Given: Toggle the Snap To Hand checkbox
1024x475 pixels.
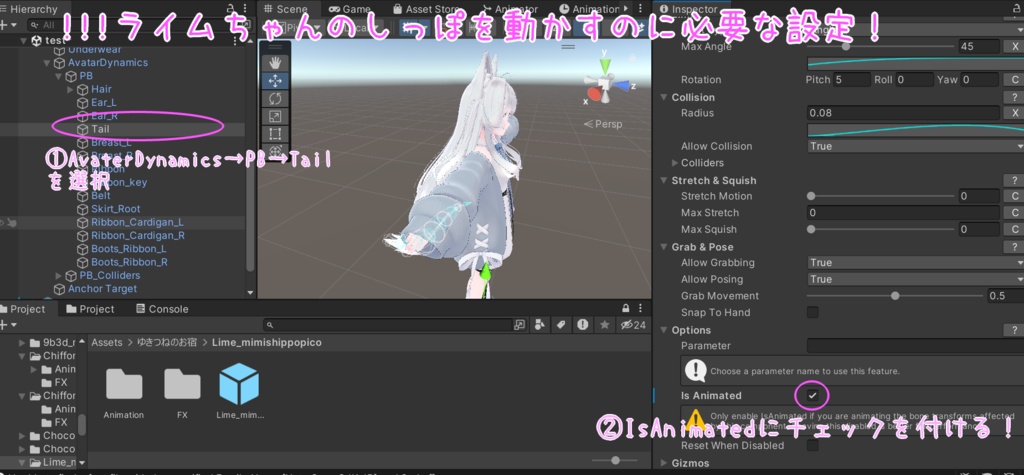Looking at the screenshot, I should (x=812, y=312).
